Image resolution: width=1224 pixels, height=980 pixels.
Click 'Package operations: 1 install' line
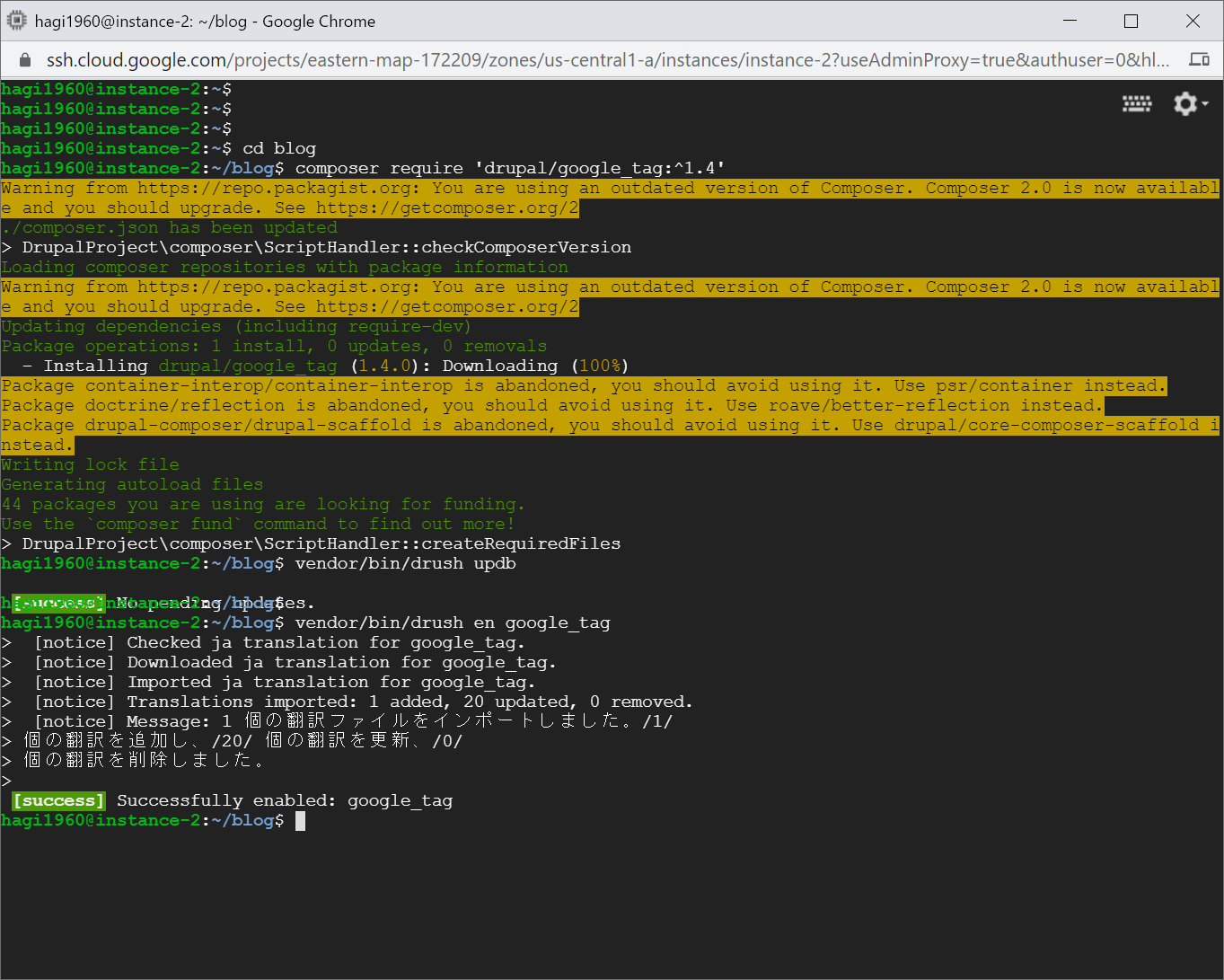[x=274, y=346]
